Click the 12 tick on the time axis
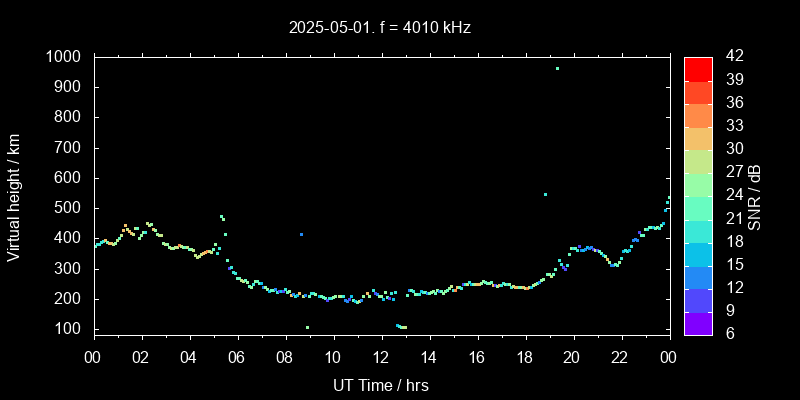The image size is (800, 400). click(x=380, y=357)
